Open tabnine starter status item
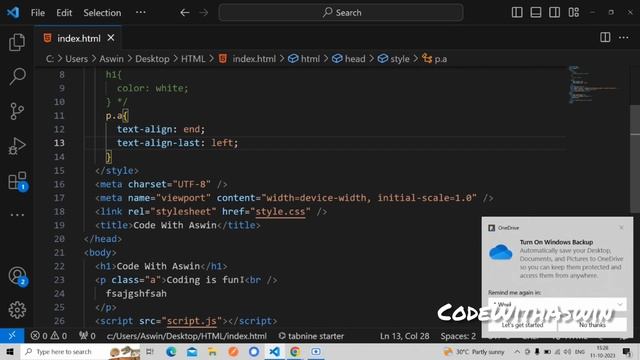 (311, 336)
